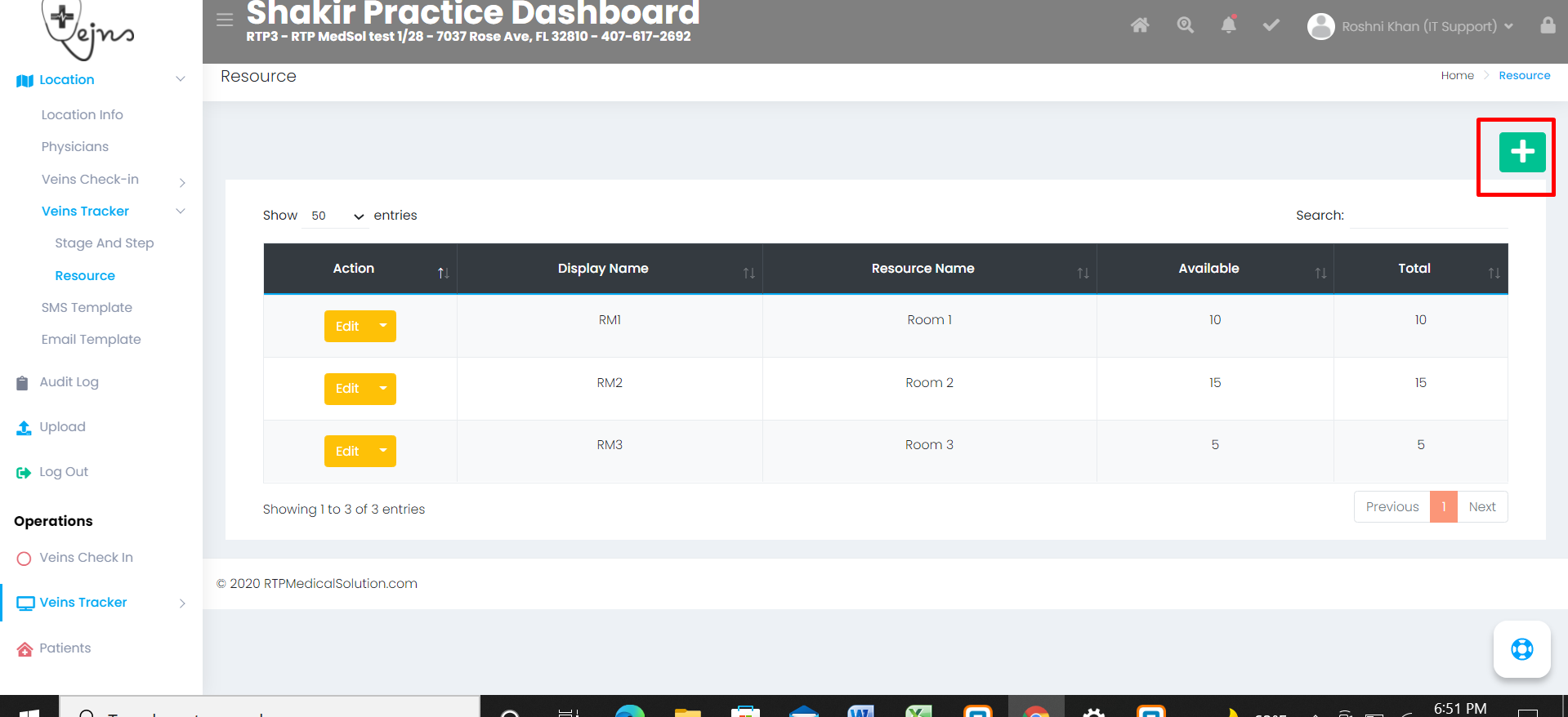Toggle sidebar with hamburger menu icon

coord(225,20)
